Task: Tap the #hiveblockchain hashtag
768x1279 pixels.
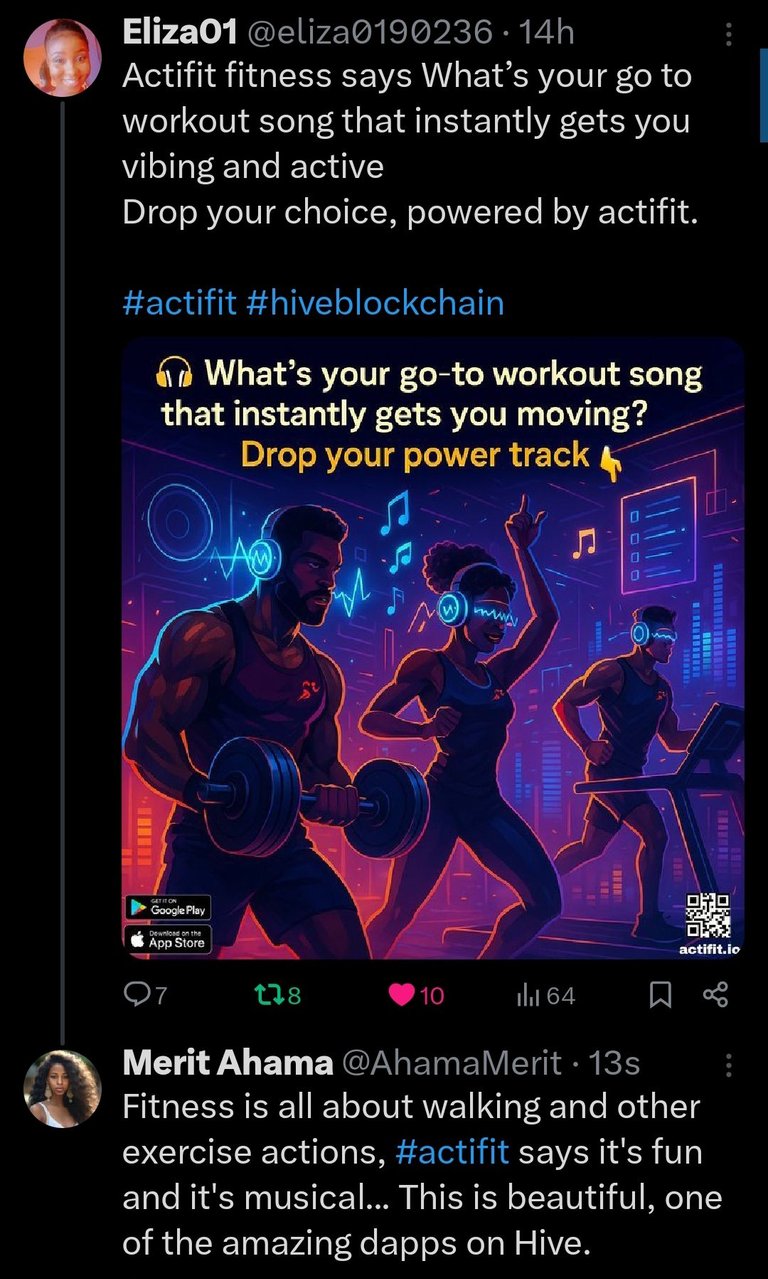Action: point(374,302)
